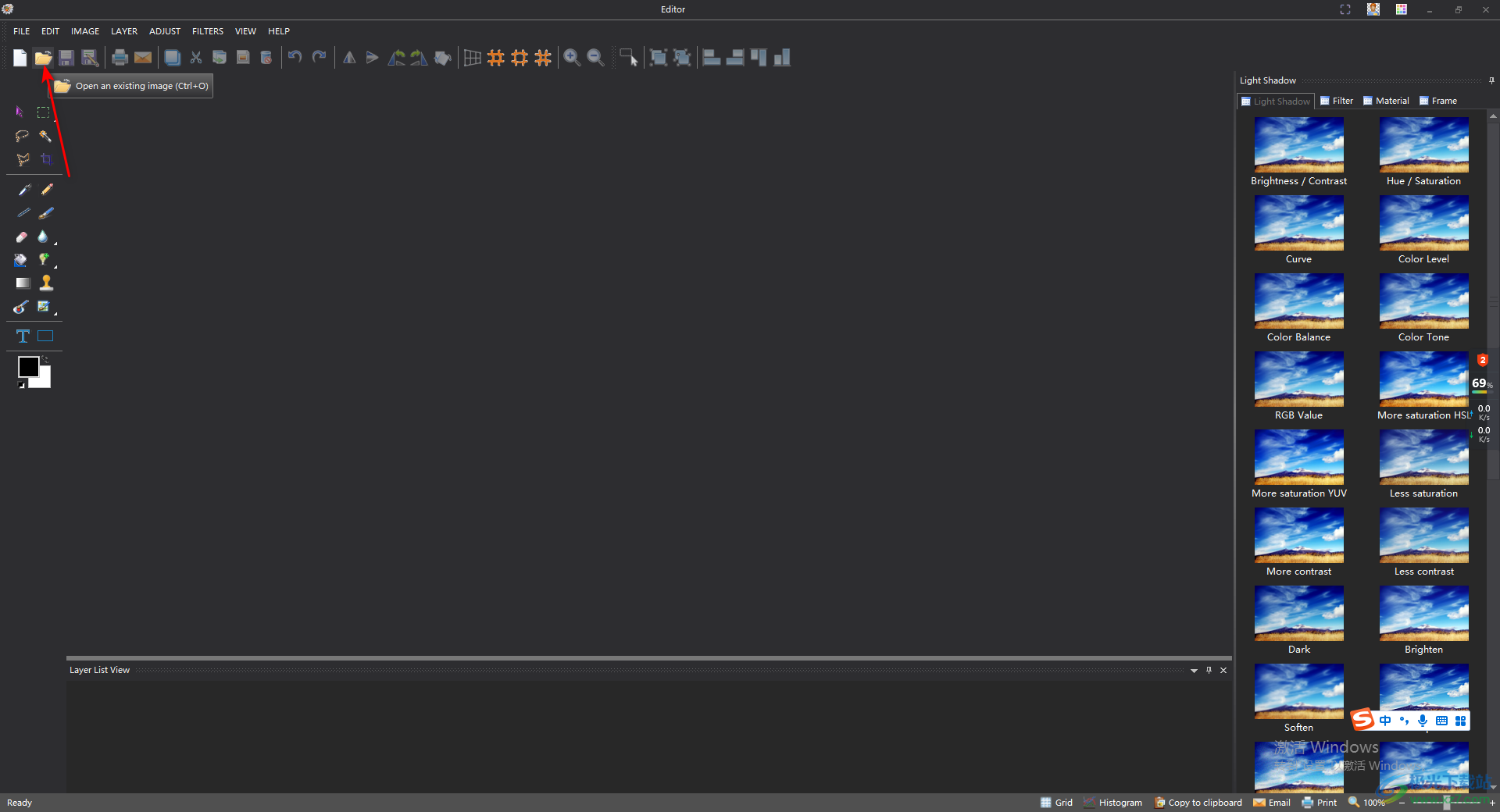Click the black foreground color swatch
This screenshot has width=1500, height=812.
coord(27,366)
